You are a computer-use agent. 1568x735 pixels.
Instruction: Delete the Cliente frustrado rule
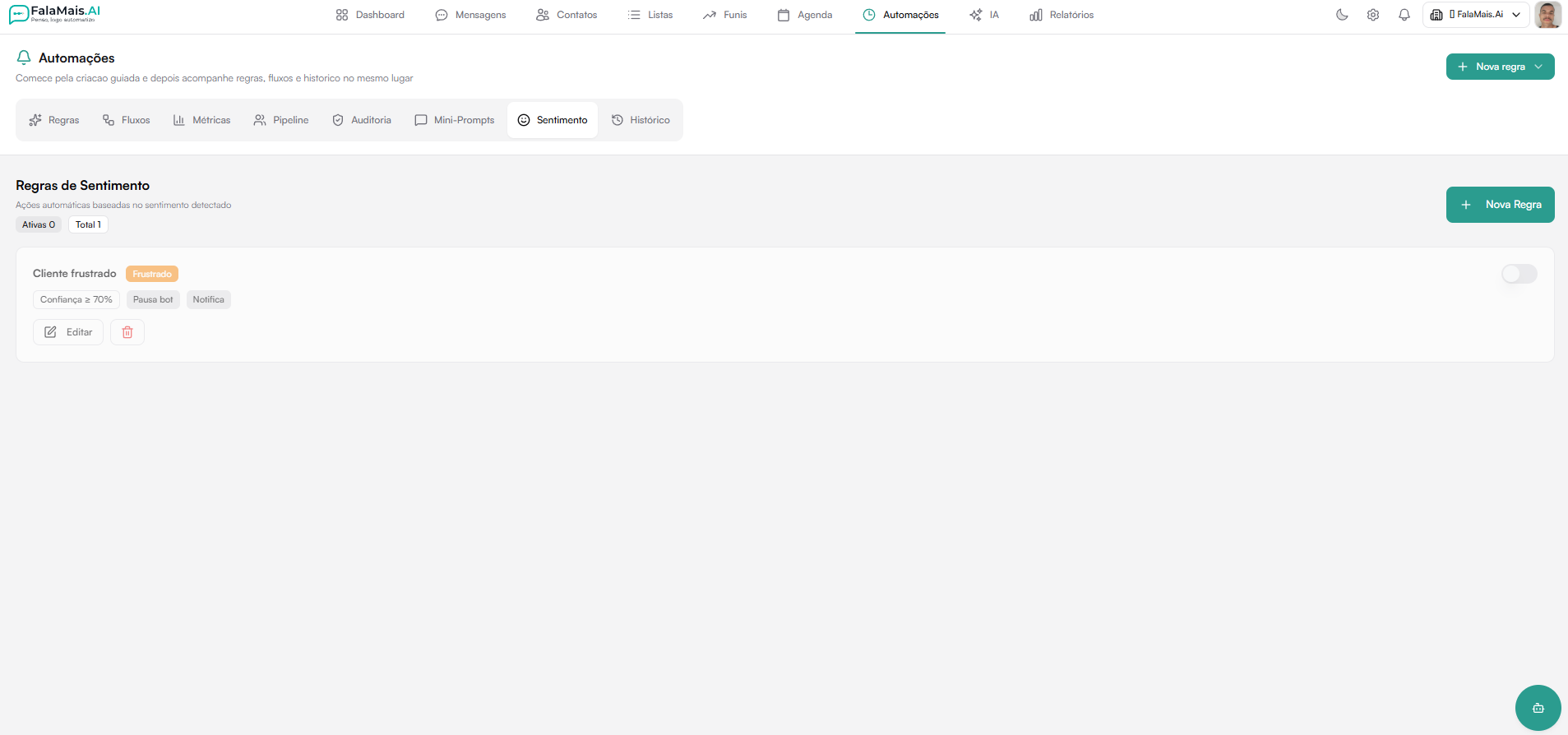coord(127,332)
